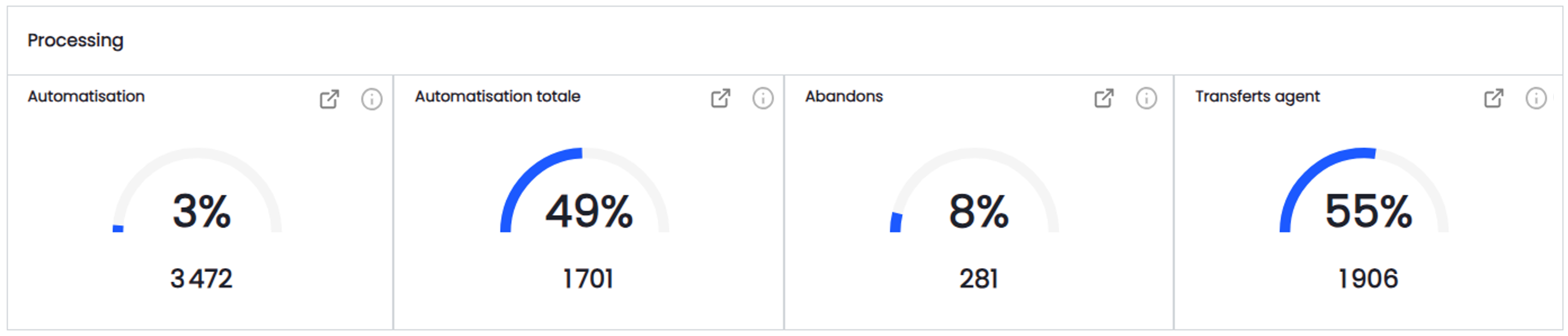Select the Automatisation card title
Image resolution: width=1568 pixels, height=336 pixels.
click(x=87, y=96)
